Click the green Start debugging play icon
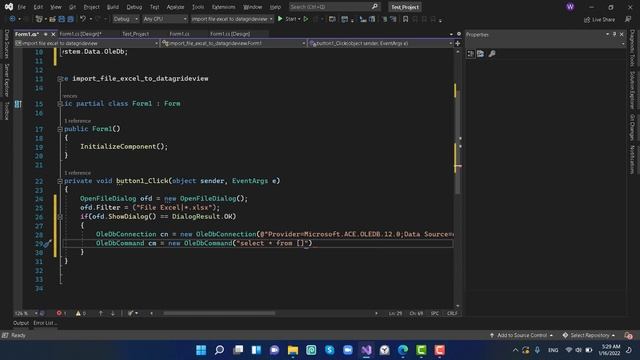640x360 pixels. tap(280, 19)
